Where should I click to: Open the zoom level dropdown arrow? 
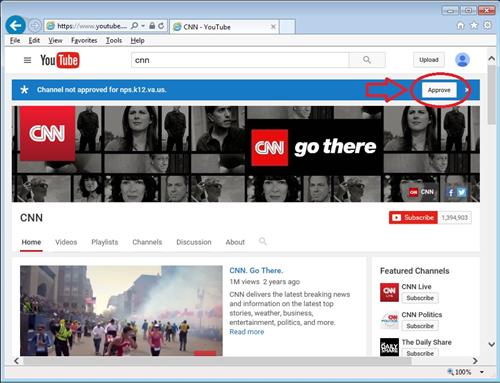pos(482,372)
